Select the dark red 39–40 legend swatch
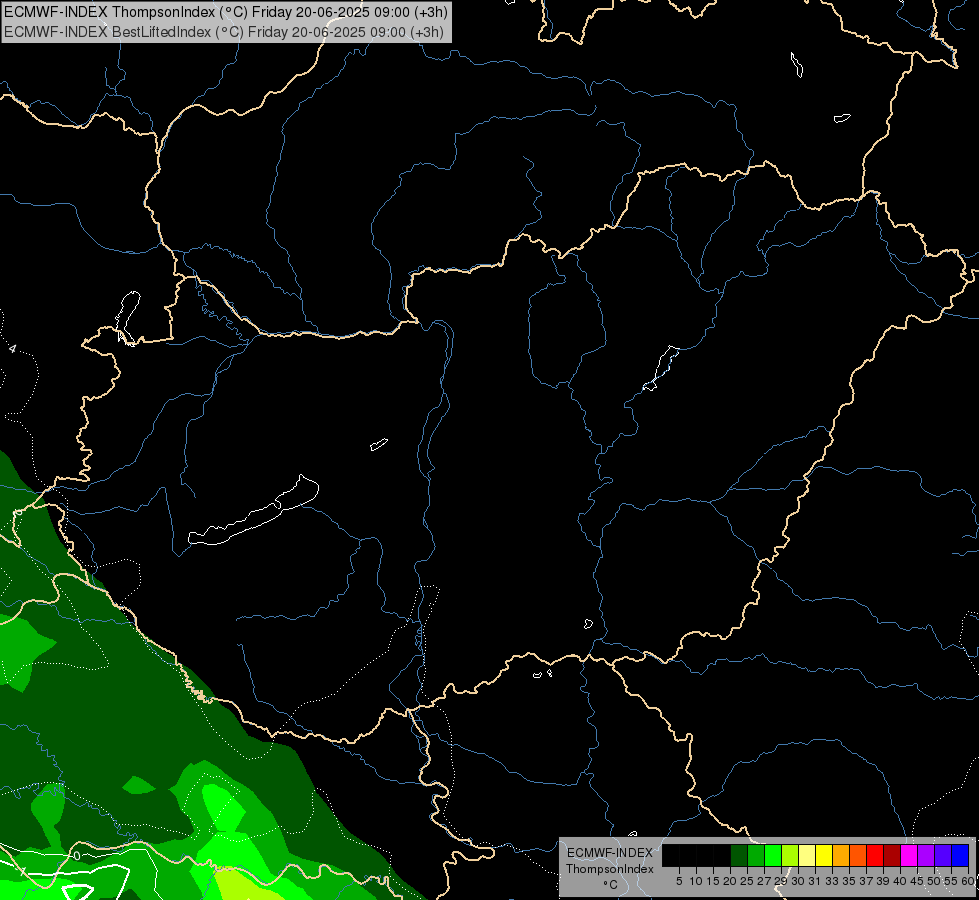 tap(892, 855)
